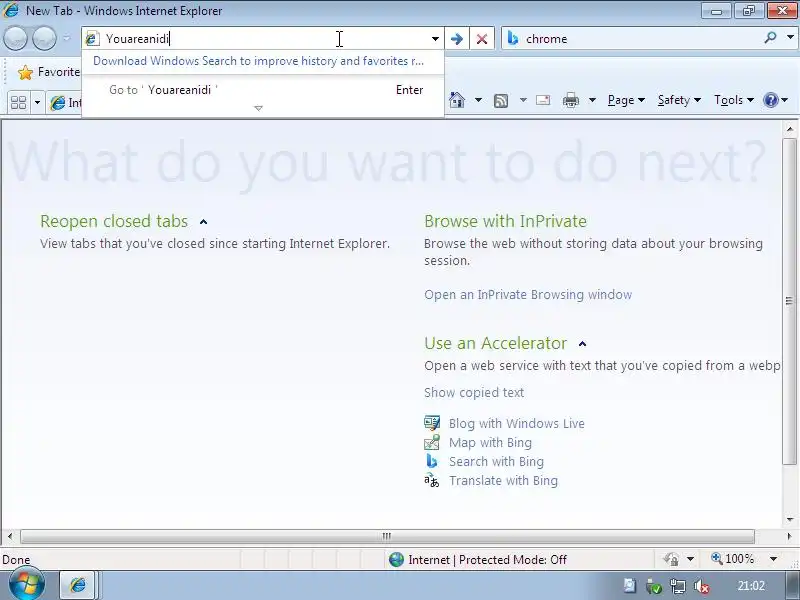
Task: Expand autocomplete list with down chevron
Action: (259, 108)
